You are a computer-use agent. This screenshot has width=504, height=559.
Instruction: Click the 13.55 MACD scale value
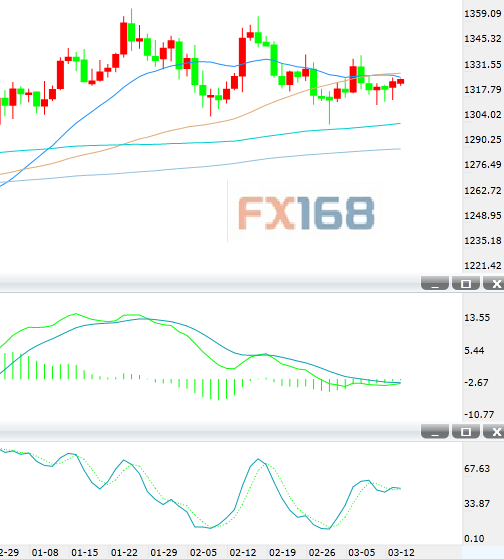[477, 318]
